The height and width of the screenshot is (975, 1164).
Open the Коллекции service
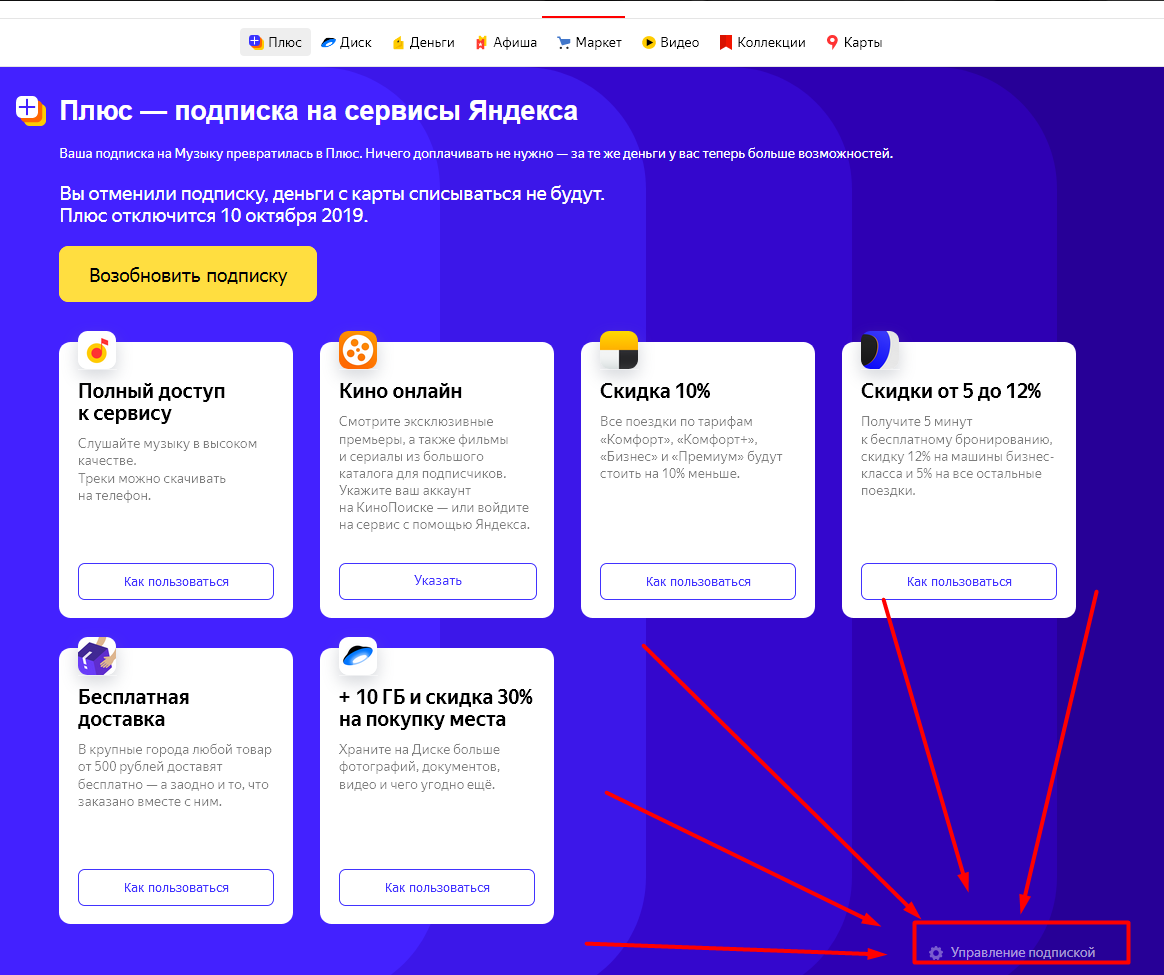(x=762, y=42)
